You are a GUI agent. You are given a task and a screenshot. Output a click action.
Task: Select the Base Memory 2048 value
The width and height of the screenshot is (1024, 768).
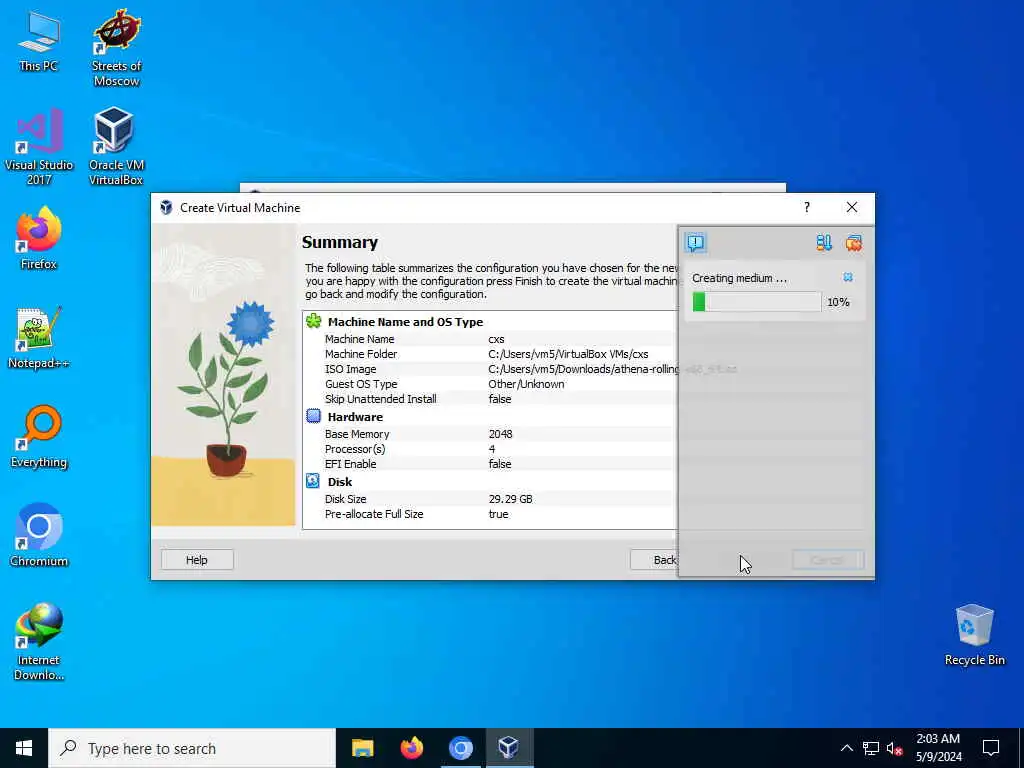point(500,434)
